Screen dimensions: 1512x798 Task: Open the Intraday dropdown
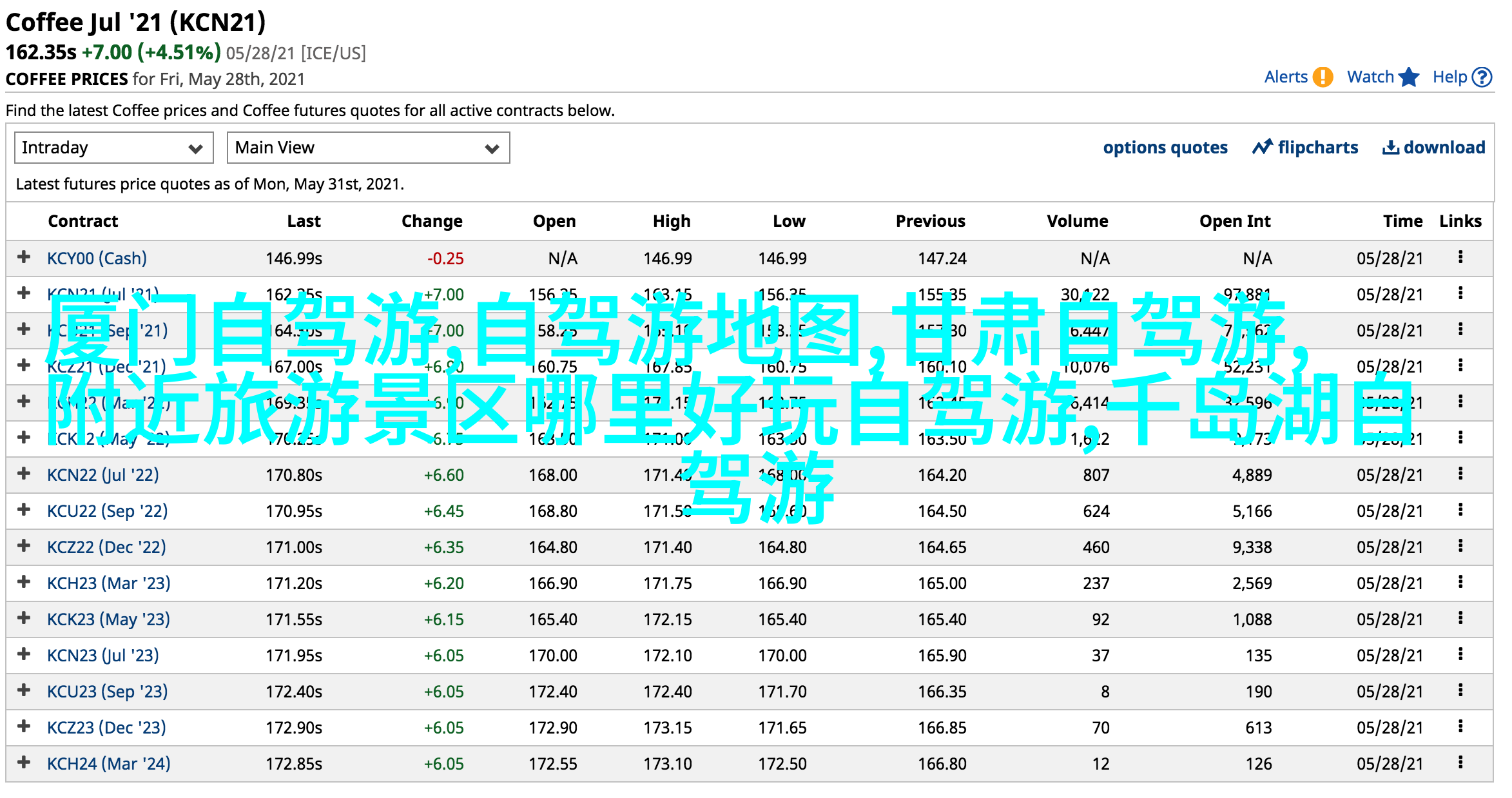[x=113, y=148]
